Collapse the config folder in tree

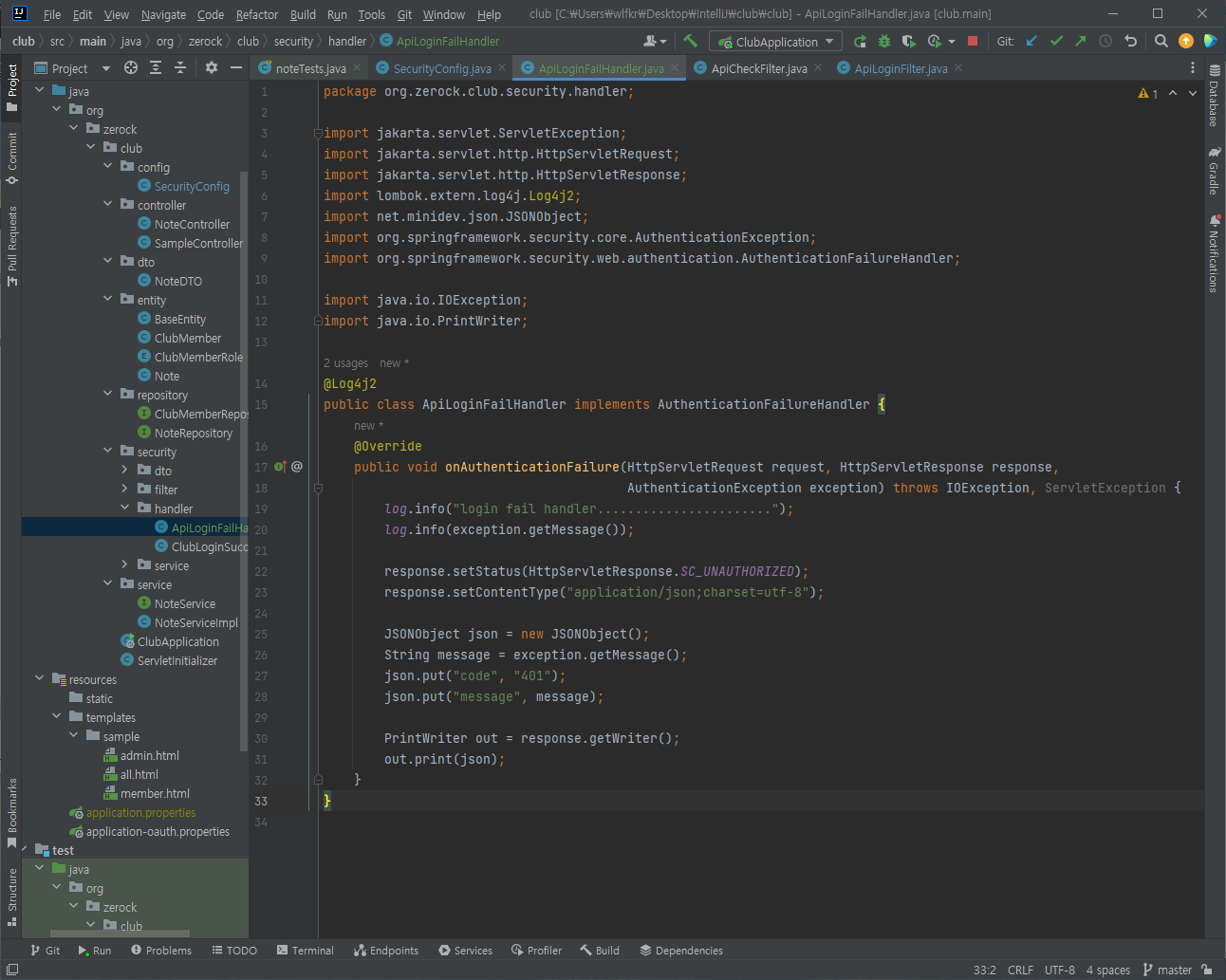[108, 166]
